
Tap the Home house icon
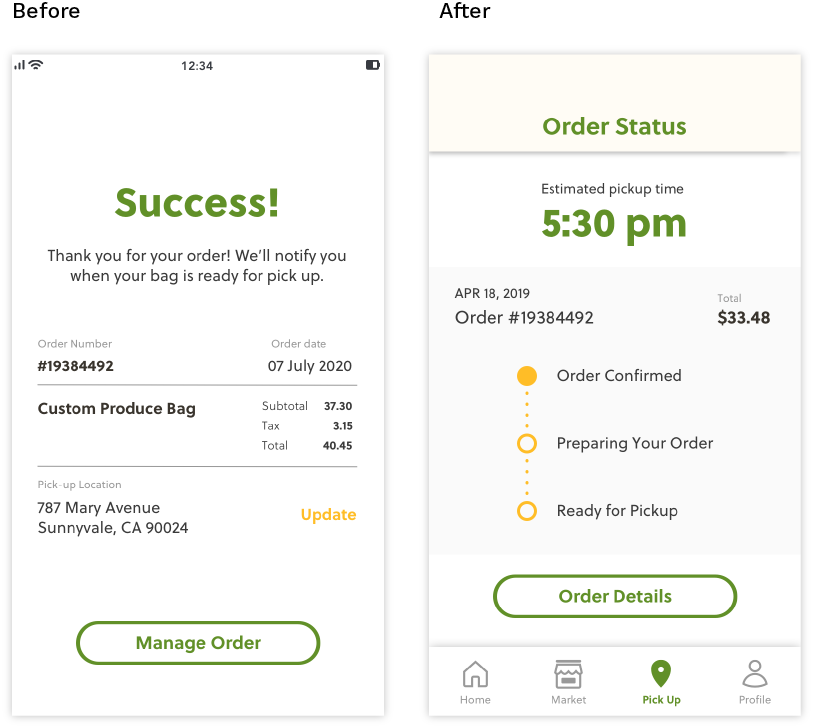coord(475,674)
